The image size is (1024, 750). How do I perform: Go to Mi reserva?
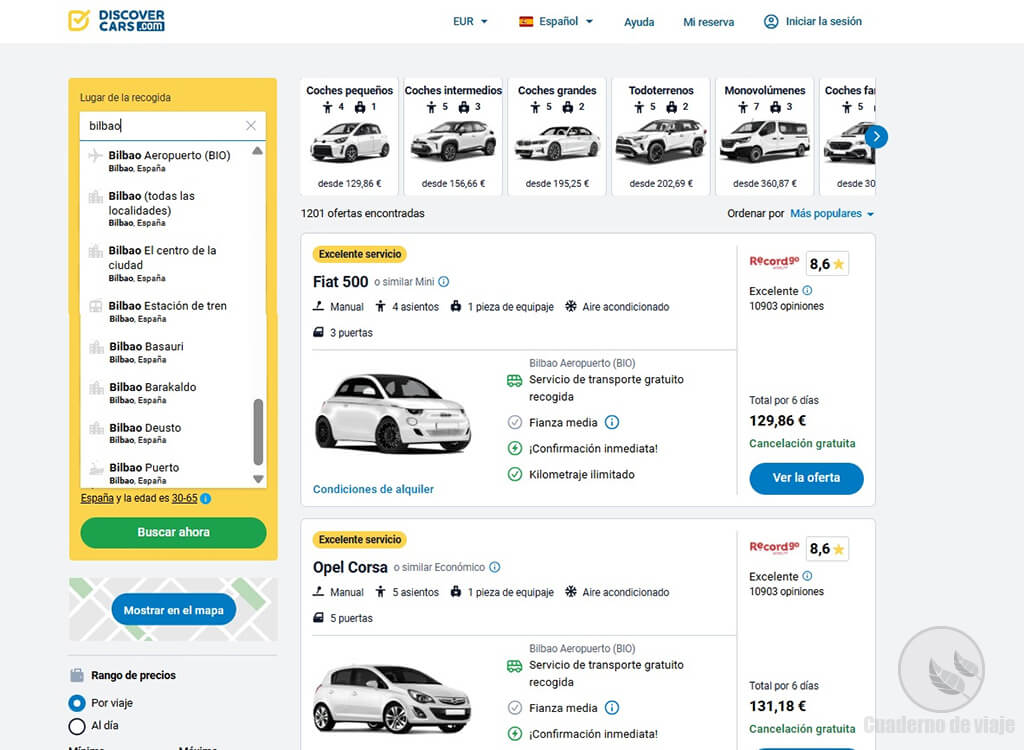point(708,22)
